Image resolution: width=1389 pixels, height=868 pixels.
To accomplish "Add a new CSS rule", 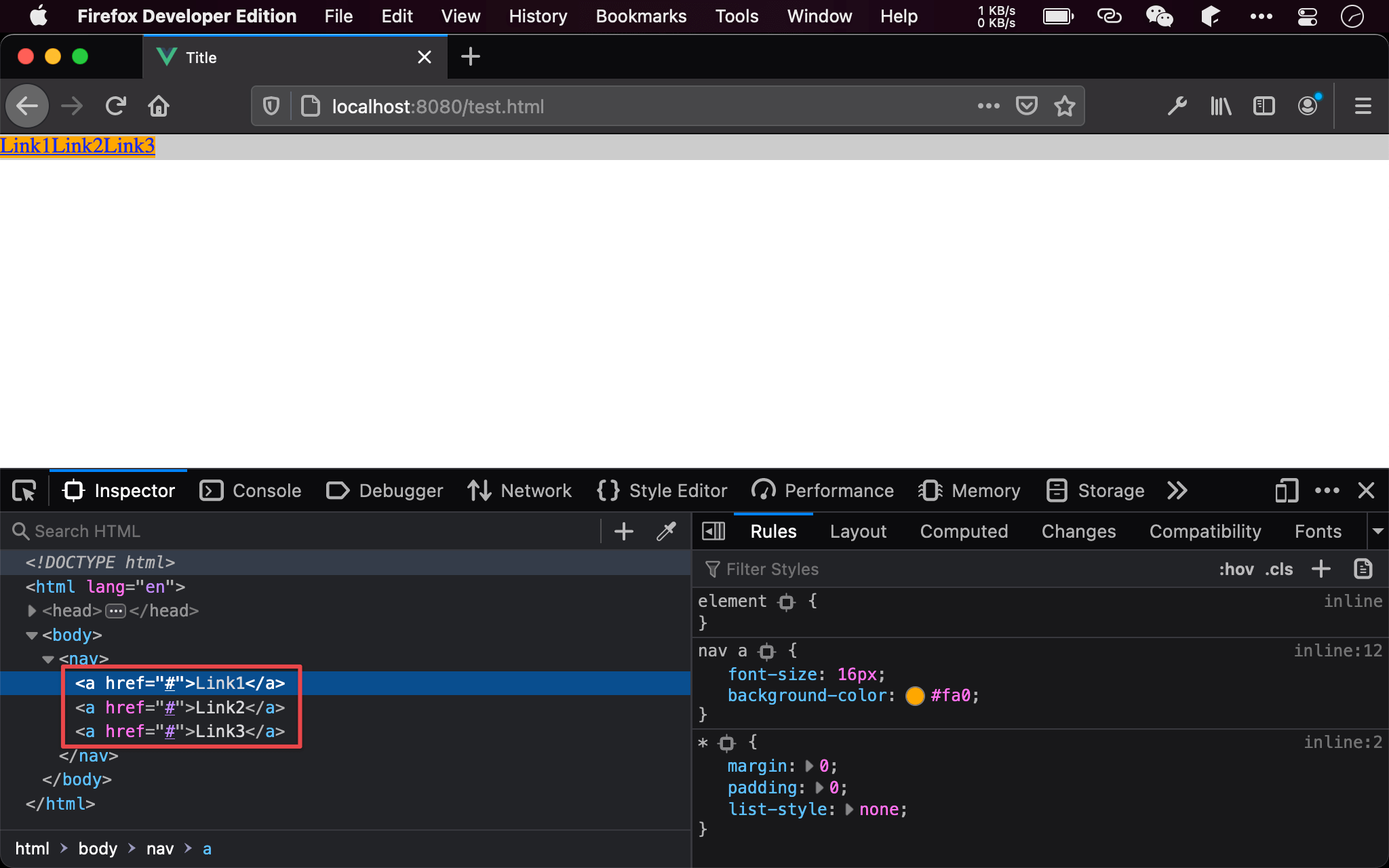I will 1320,569.
